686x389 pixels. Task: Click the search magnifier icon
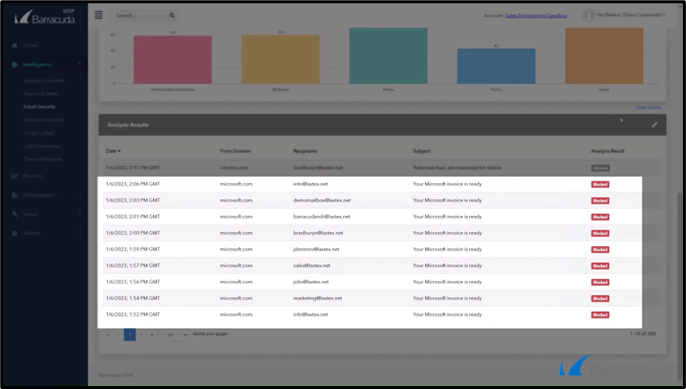point(172,15)
